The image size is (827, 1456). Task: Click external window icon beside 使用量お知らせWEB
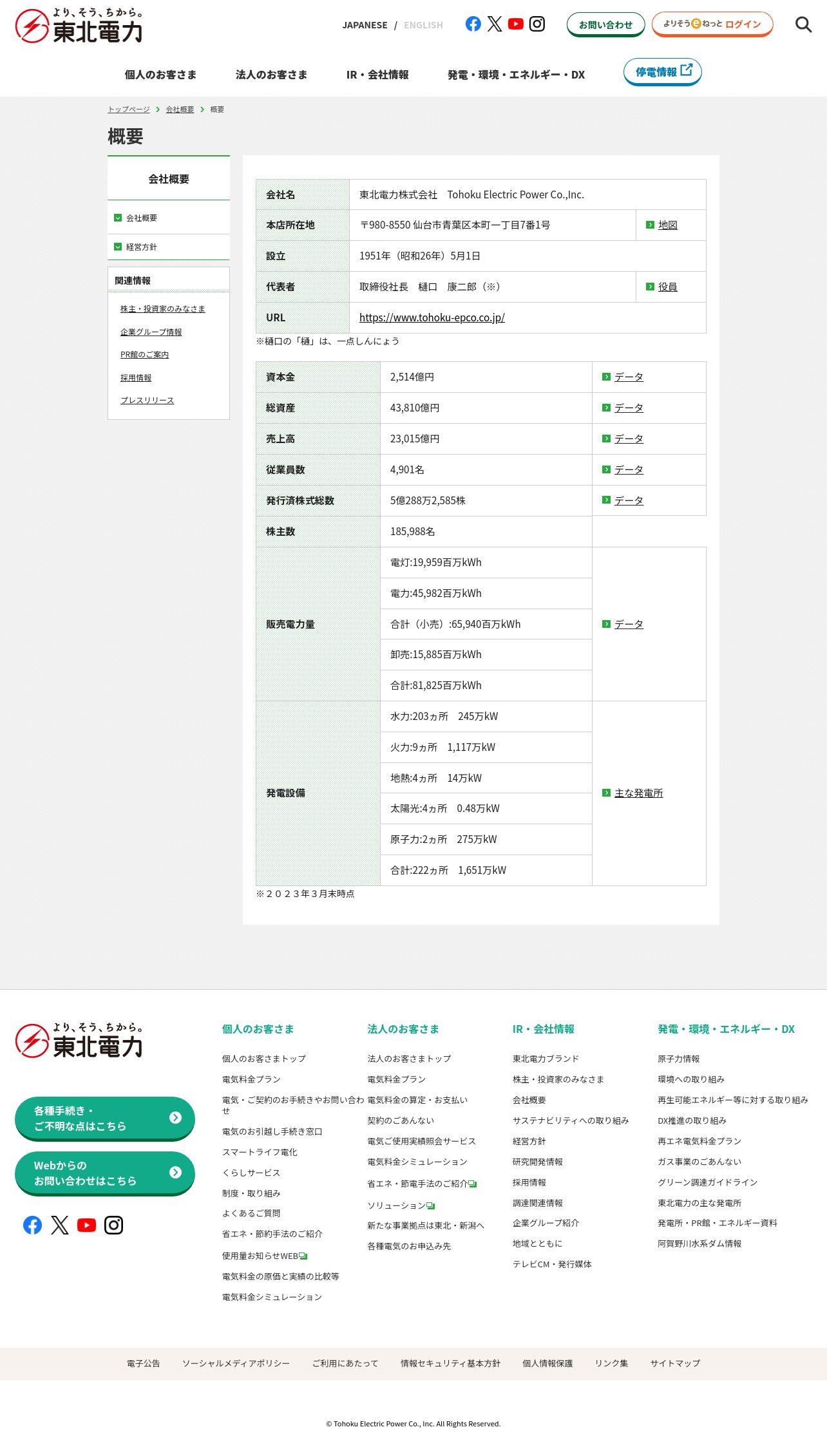pos(303,1256)
